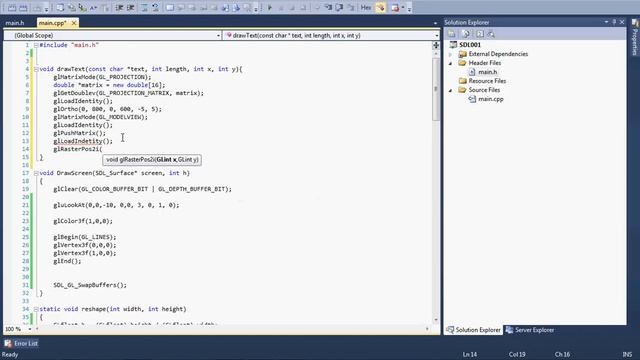Screen dimensions: 640x360
Task: Collapse the reshape function outline
Action: click(x=36, y=309)
